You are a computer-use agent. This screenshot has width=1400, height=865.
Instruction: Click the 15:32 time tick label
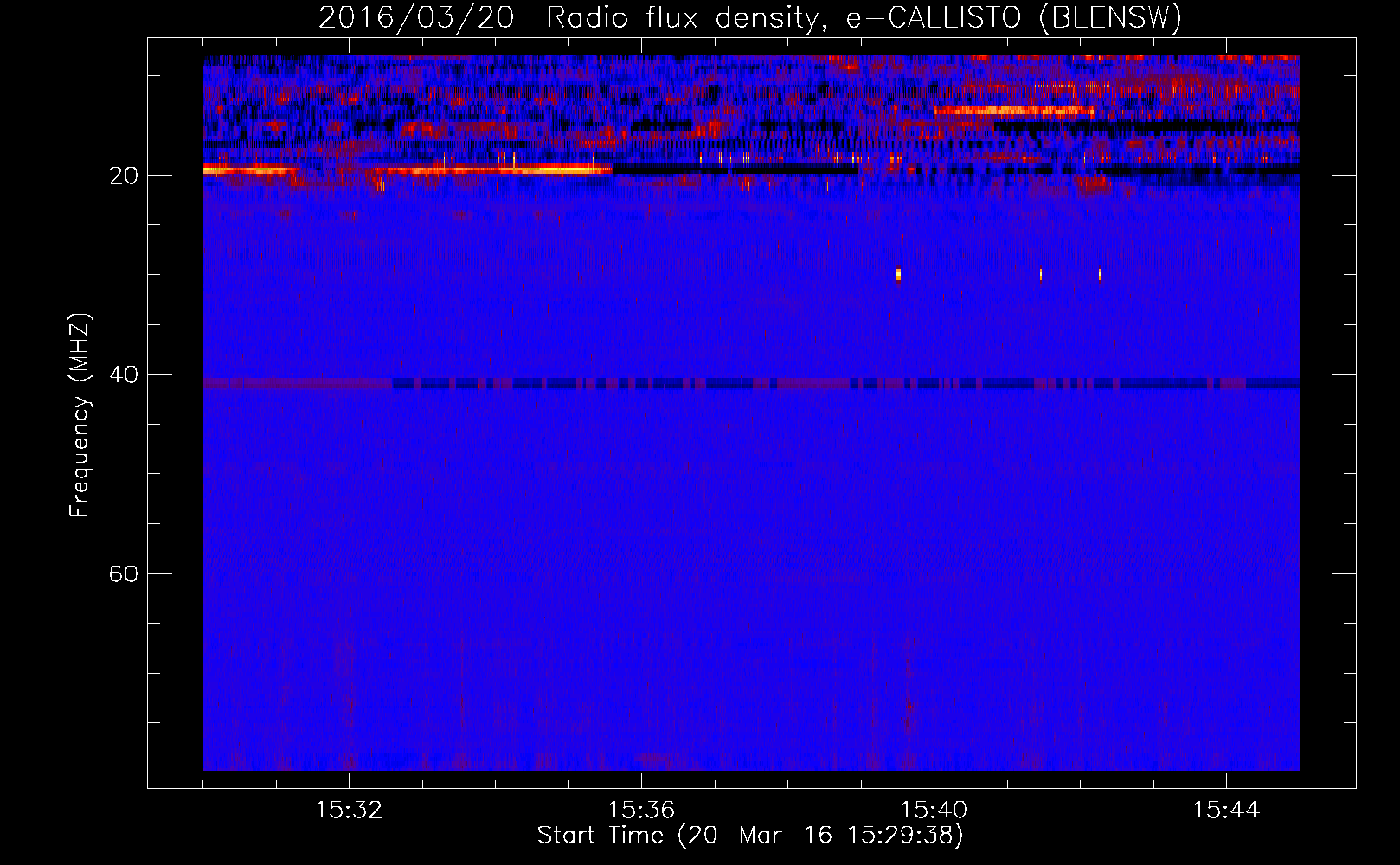pyautogui.click(x=349, y=811)
